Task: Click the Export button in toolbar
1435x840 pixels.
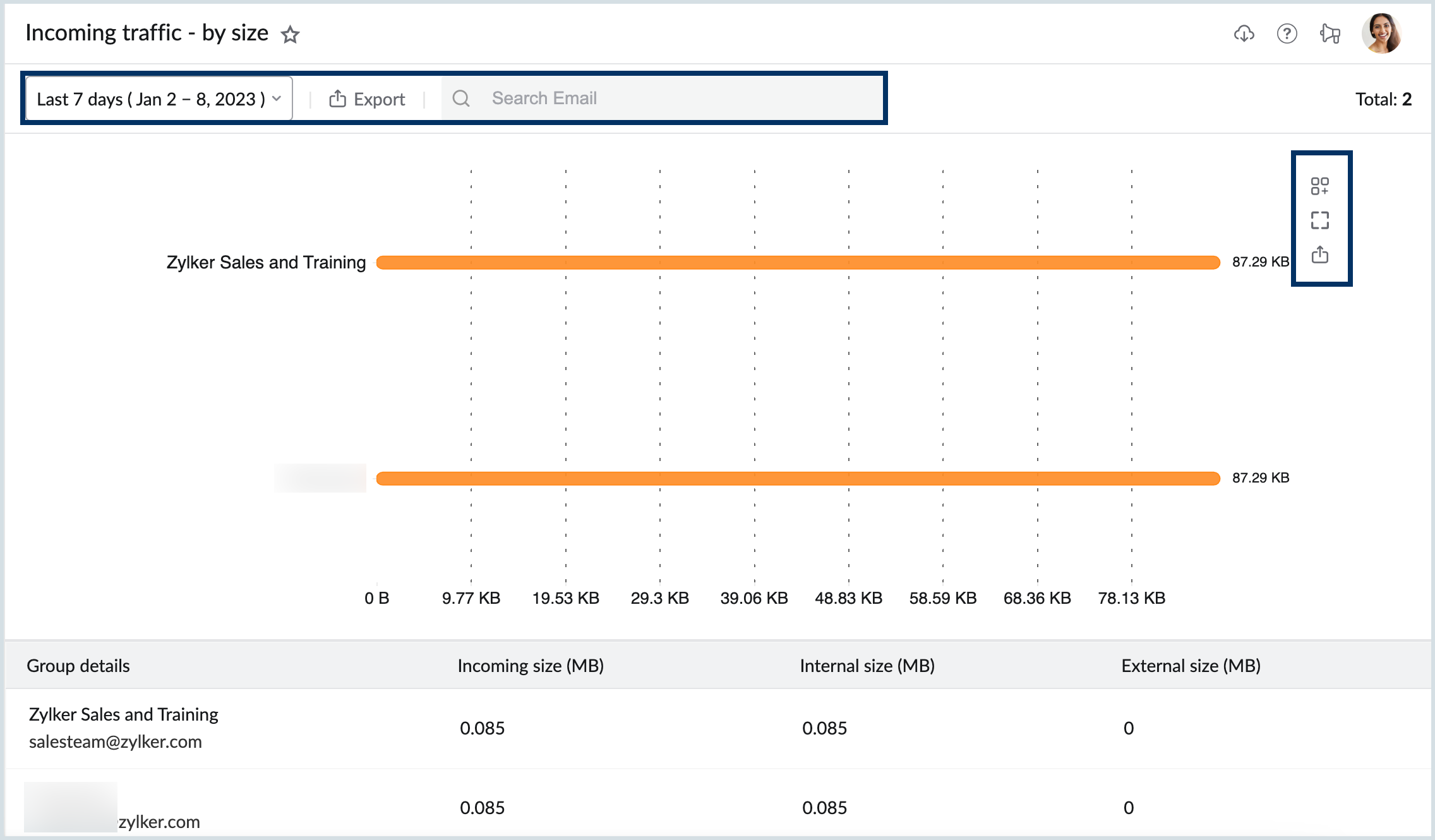Action: (370, 98)
